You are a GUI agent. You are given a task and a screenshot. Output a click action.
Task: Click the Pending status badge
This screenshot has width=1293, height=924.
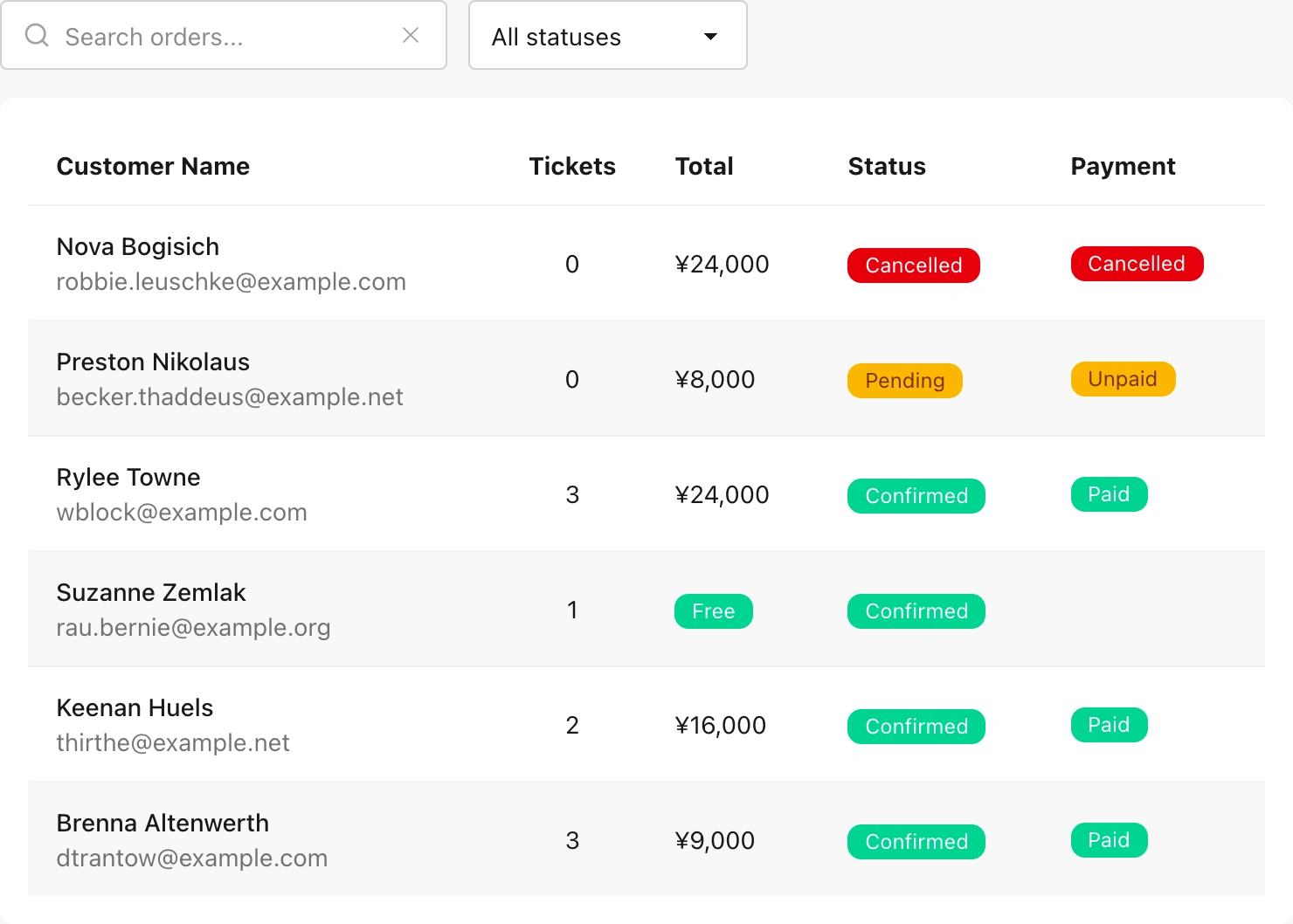point(905,381)
